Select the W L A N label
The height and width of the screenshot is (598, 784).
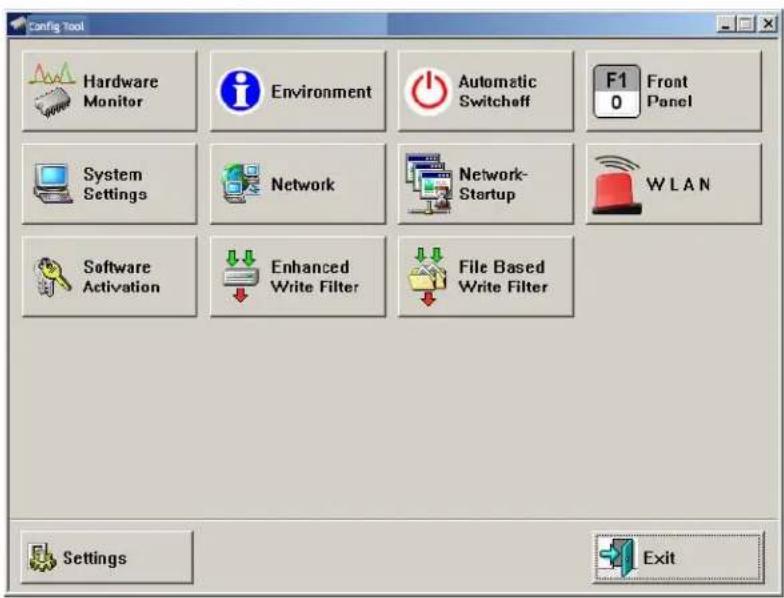678,184
